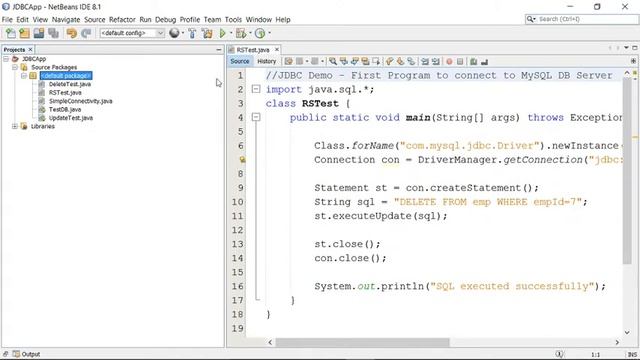Click the Stop Macro Recording icon
The width and height of the screenshot is (640, 360).
460,61
